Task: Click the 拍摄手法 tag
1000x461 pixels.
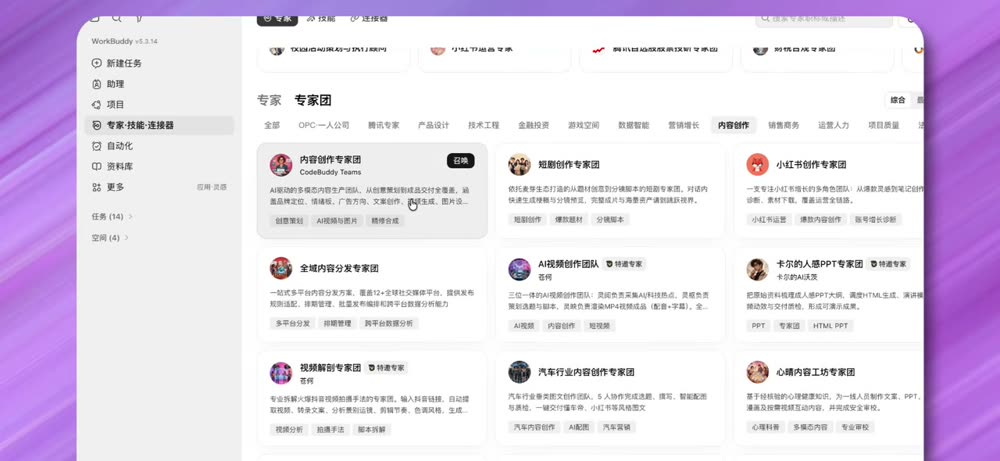Action: 330,430
